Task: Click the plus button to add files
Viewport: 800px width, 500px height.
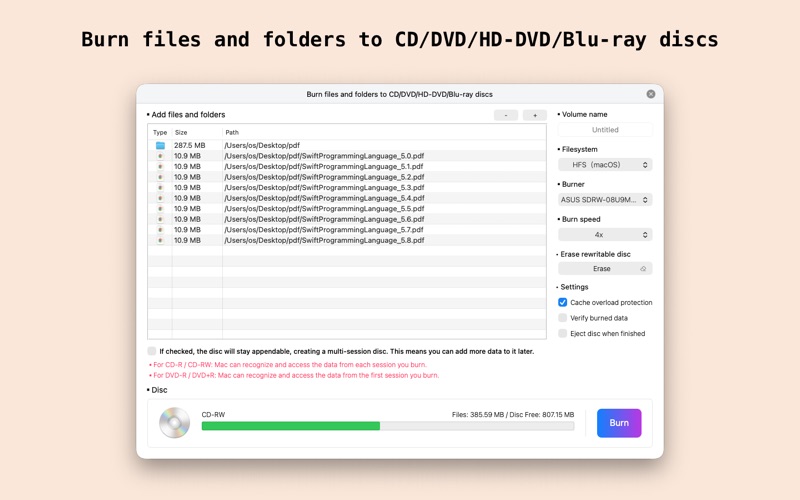Action: point(535,115)
